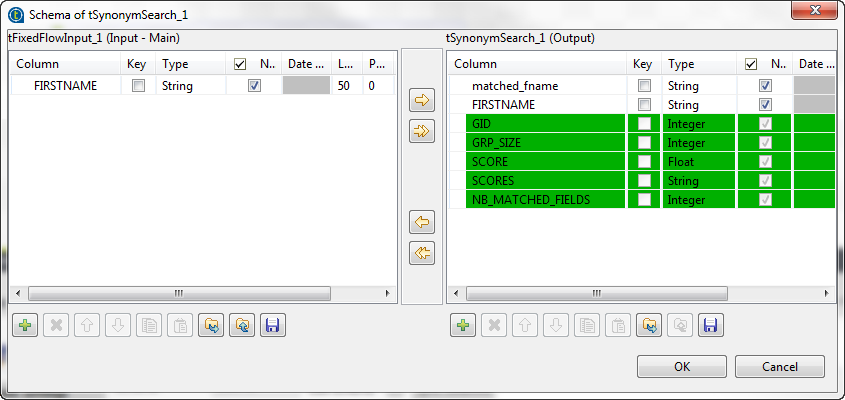Export the input schema to file
The image size is (845, 400).
(243, 326)
